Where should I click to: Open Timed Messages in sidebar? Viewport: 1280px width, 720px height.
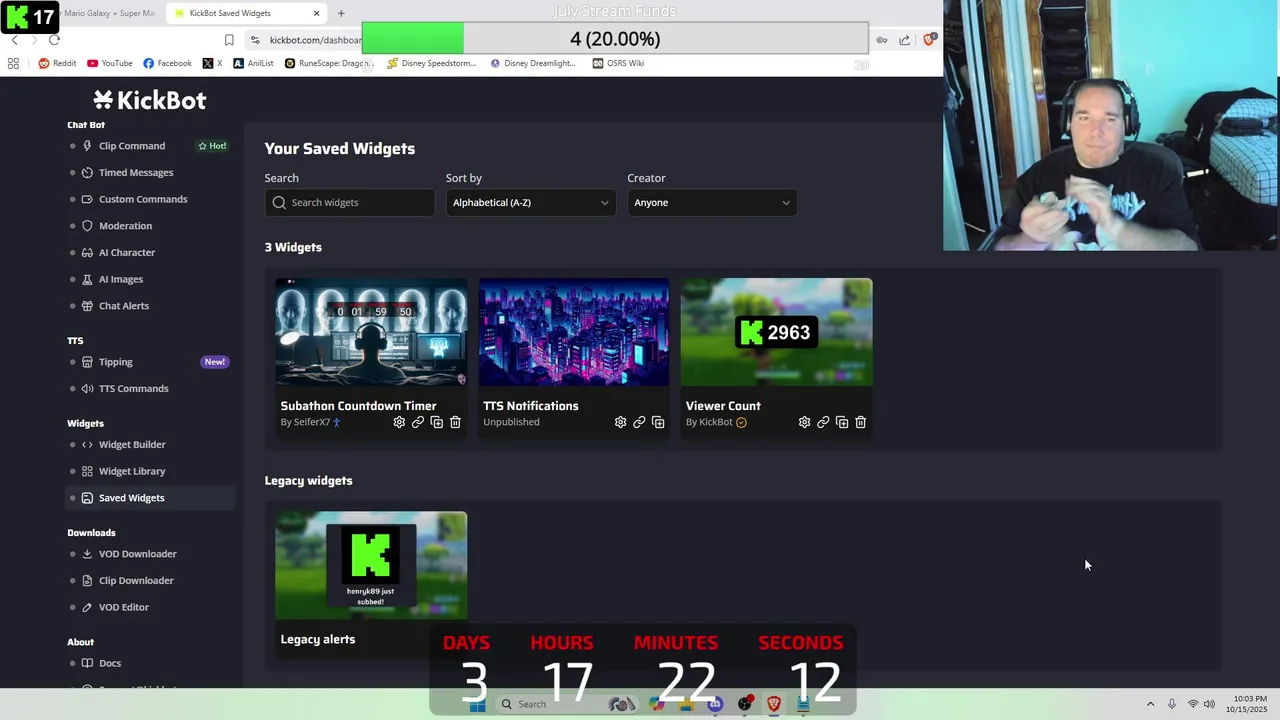tap(136, 173)
